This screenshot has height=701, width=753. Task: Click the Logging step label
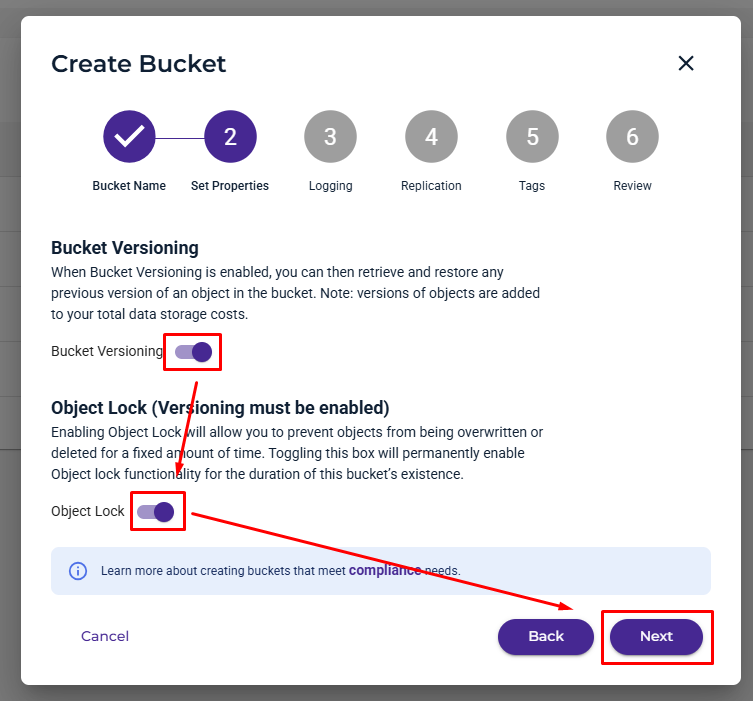[330, 186]
